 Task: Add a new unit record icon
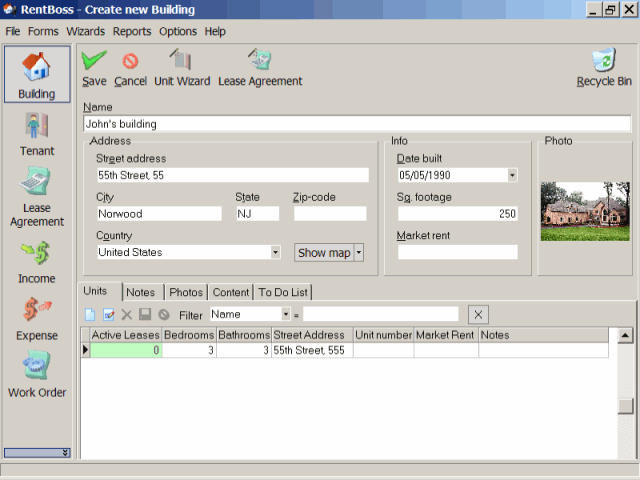(90, 315)
